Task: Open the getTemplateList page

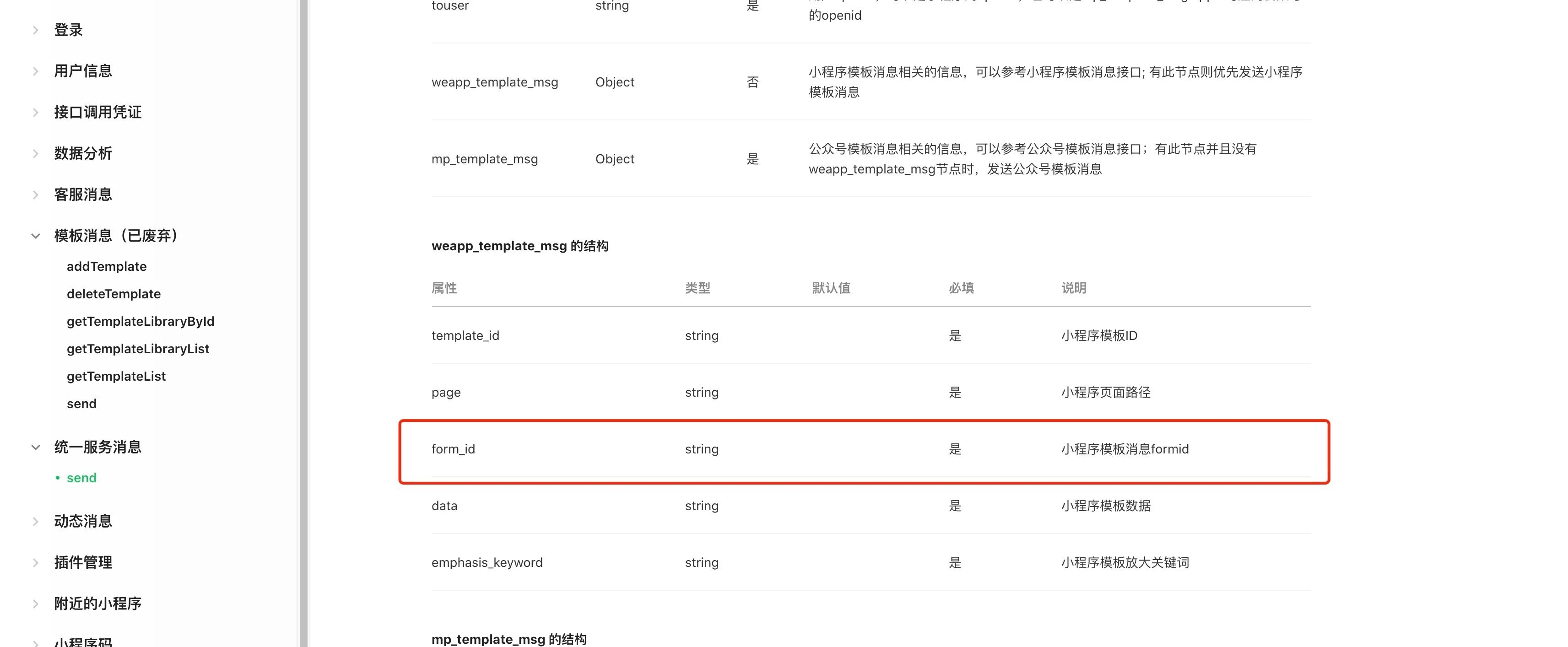Action: pyautogui.click(x=116, y=376)
